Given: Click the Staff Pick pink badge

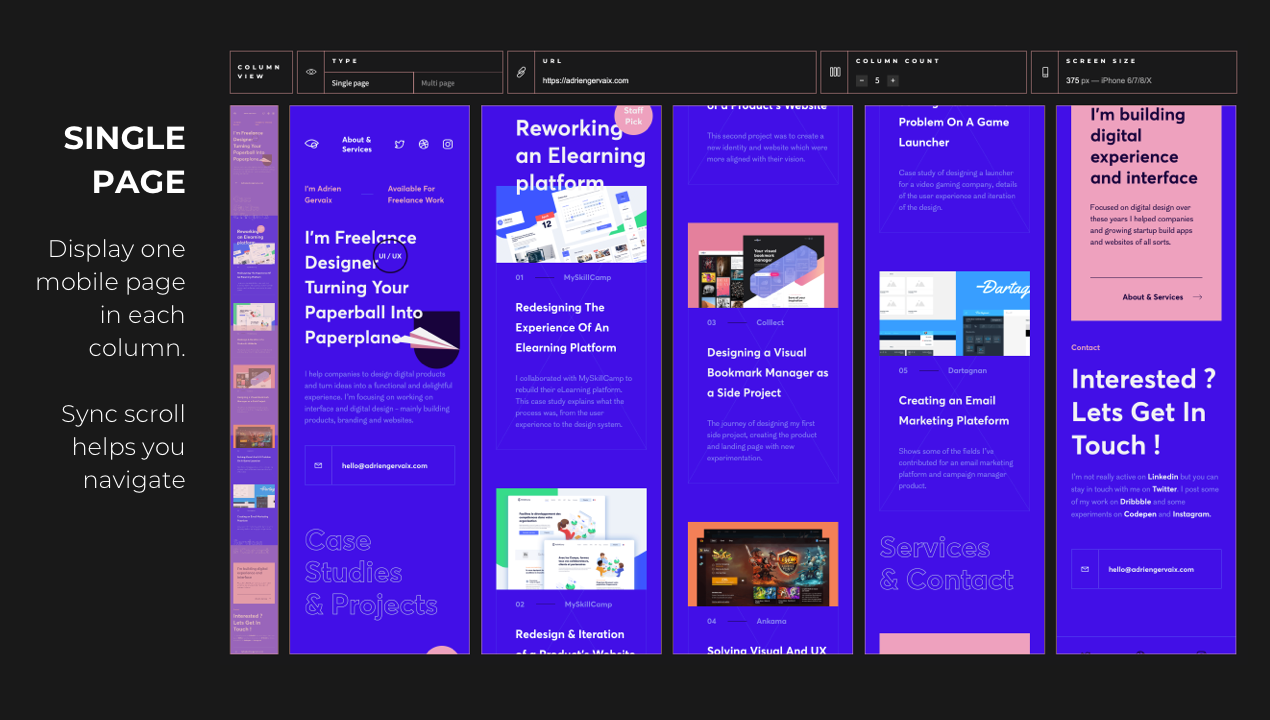Looking at the screenshot, I should pos(633,117).
